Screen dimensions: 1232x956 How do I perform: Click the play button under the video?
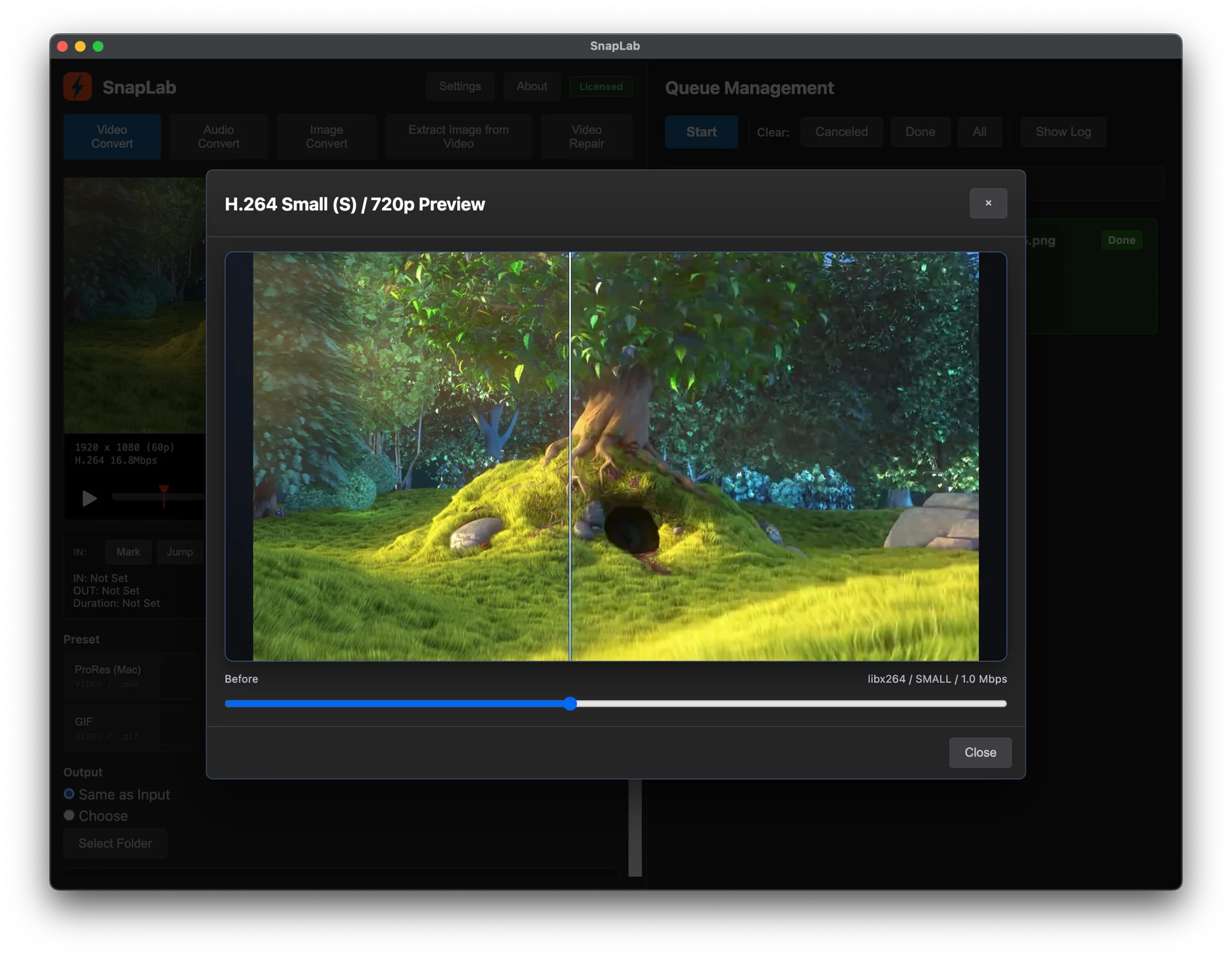pyautogui.click(x=89, y=498)
